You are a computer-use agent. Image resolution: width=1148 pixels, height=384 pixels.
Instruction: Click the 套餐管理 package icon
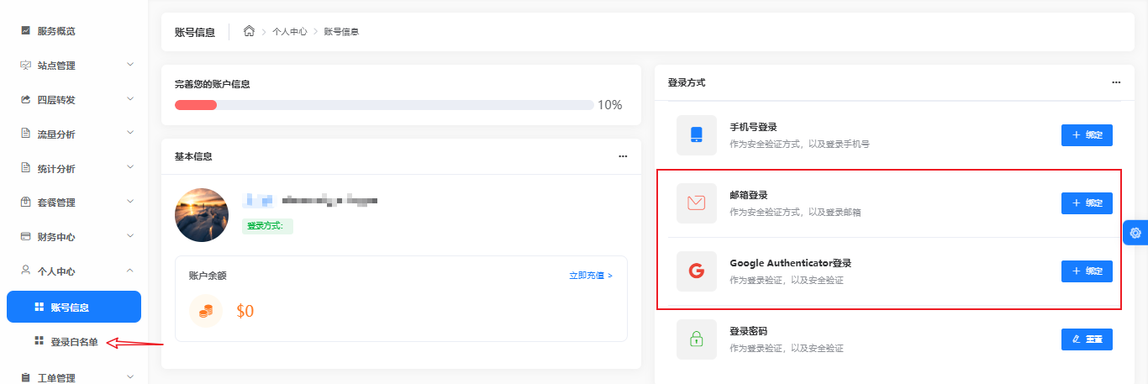(26, 202)
